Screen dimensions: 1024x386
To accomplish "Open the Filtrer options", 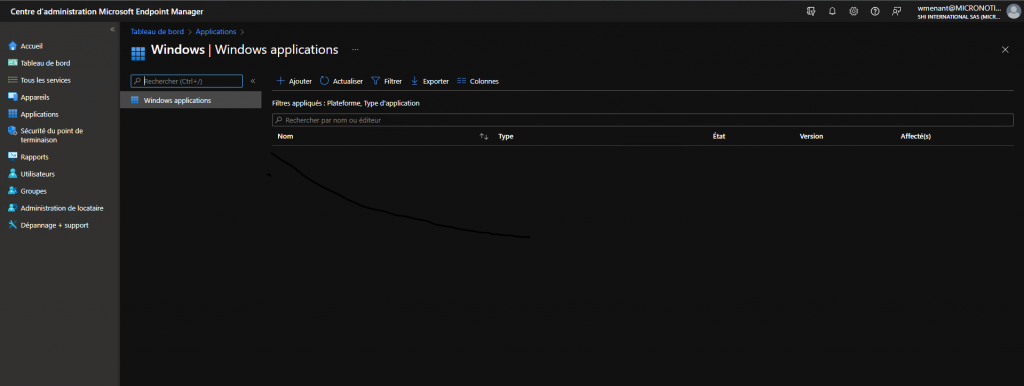I will point(387,81).
